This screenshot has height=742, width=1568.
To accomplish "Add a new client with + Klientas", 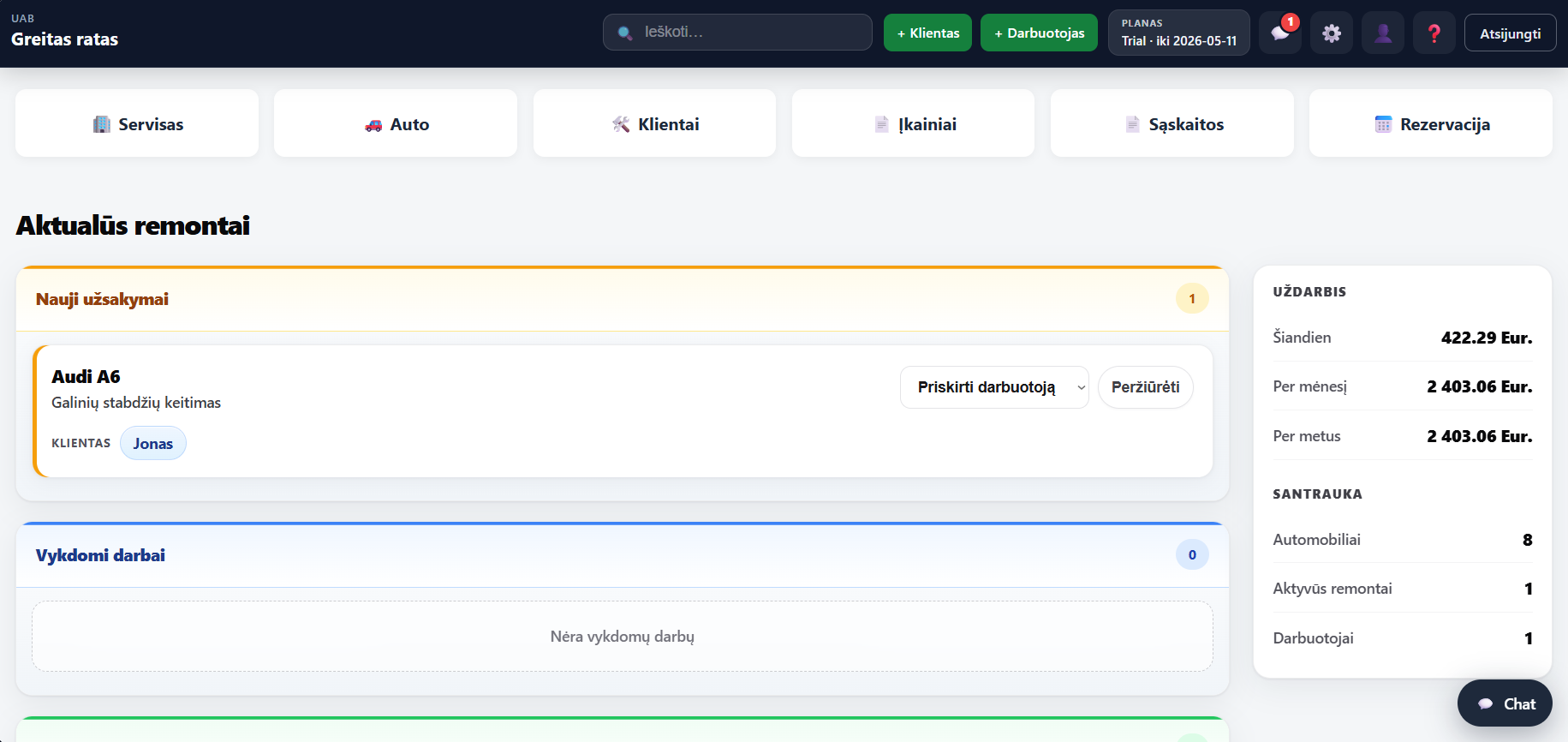I will 927,33.
